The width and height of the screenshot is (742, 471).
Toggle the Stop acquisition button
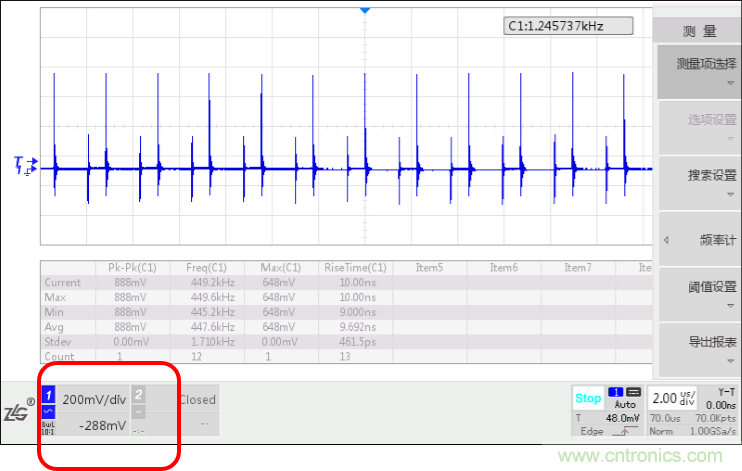(x=588, y=398)
